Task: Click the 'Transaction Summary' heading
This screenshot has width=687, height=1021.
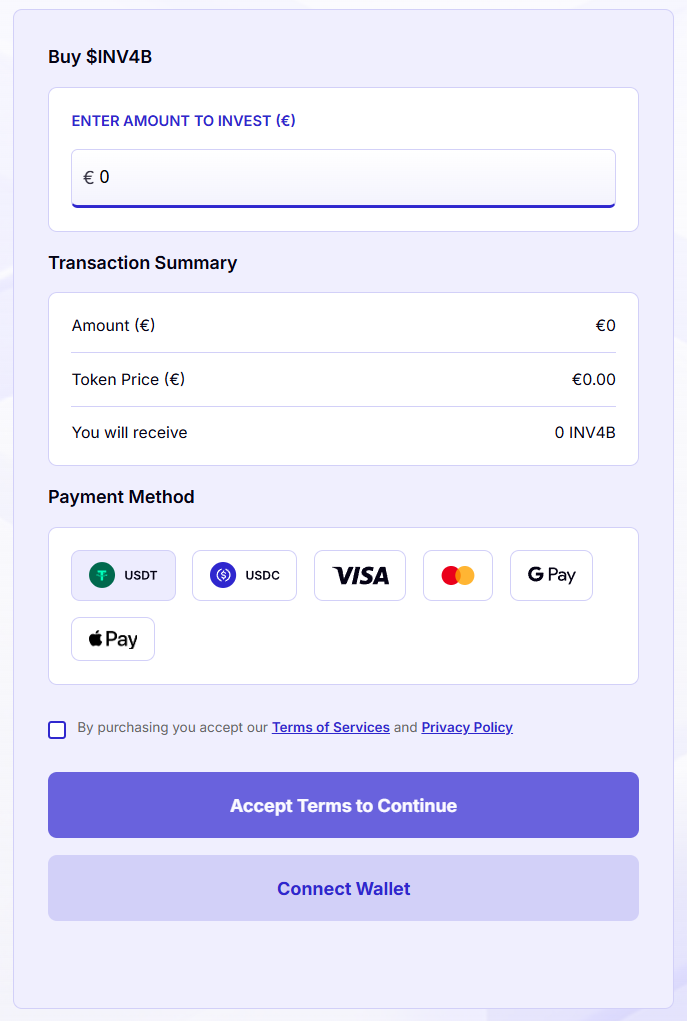Action: [x=143, y=263]
